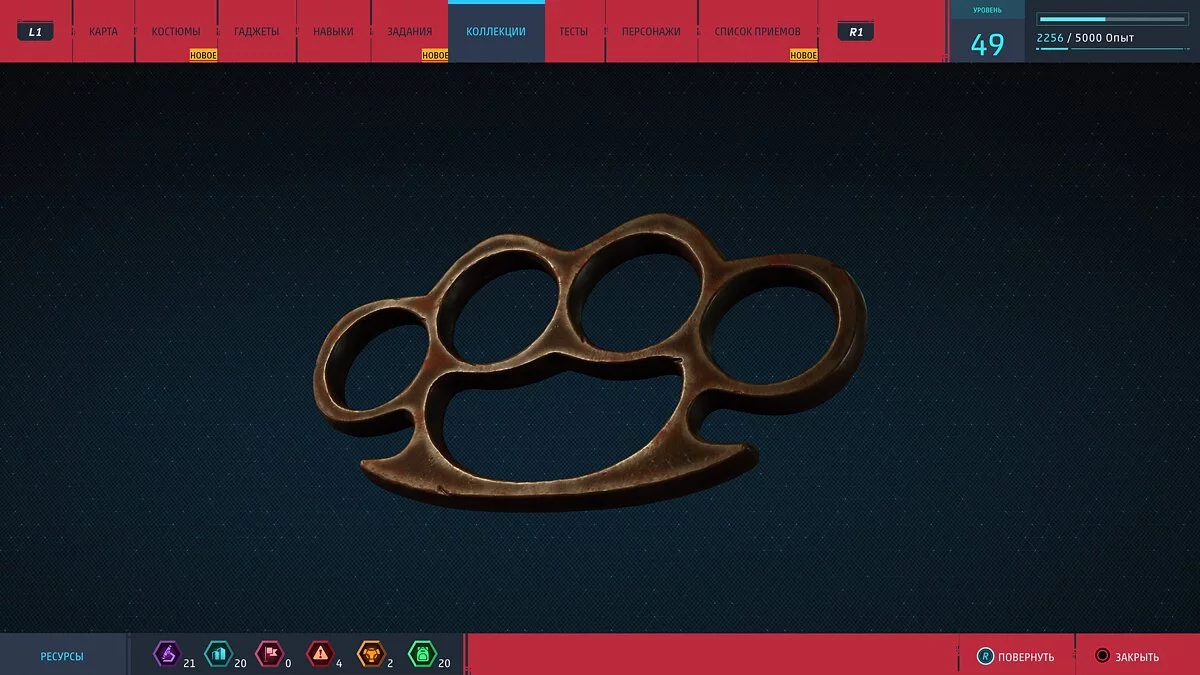Click the R stick rotate icon
The width and height of the screenshot is (1200, 675).
[x=984, y=656]
